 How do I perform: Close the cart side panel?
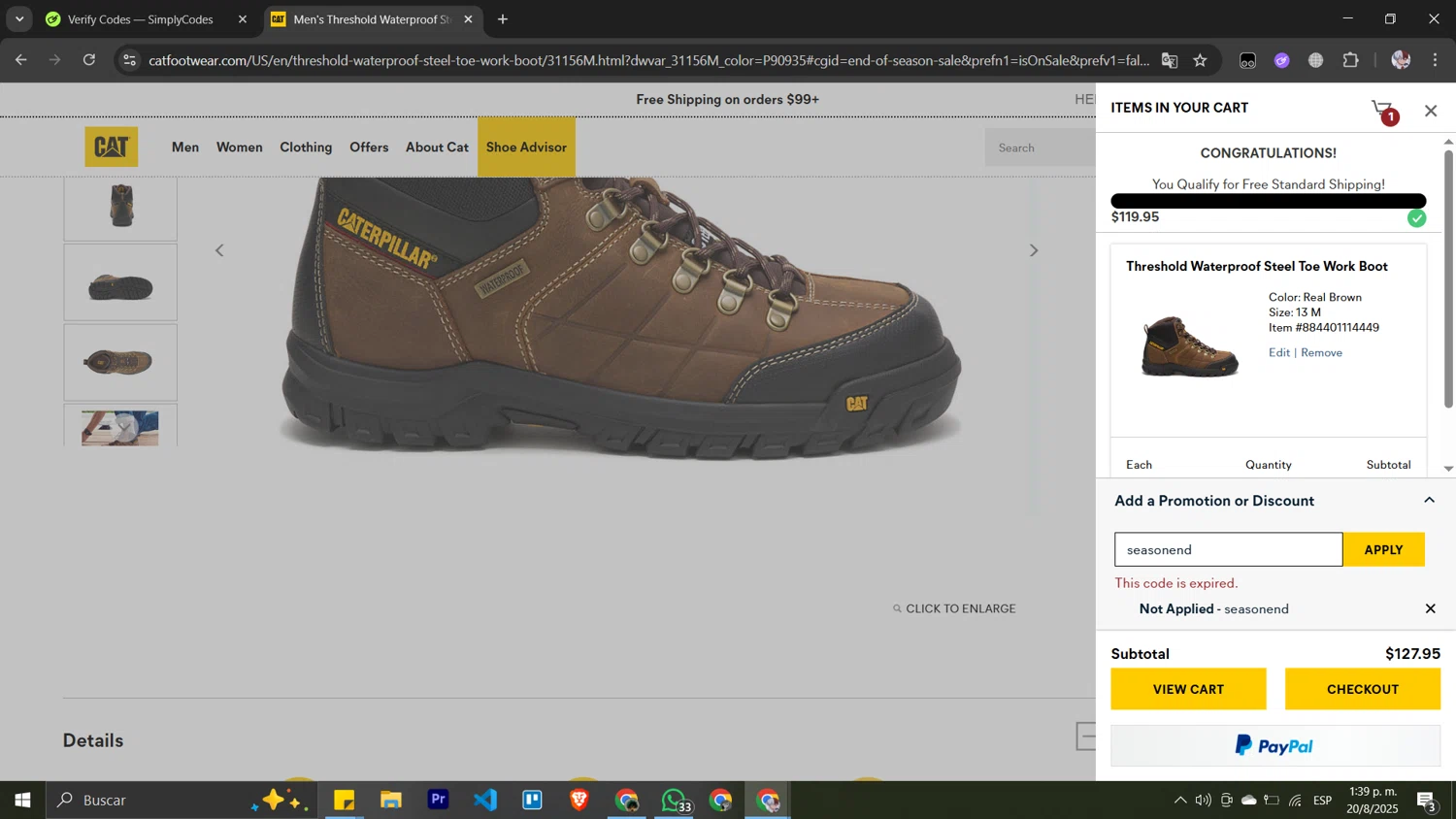tap(1431, 111)
